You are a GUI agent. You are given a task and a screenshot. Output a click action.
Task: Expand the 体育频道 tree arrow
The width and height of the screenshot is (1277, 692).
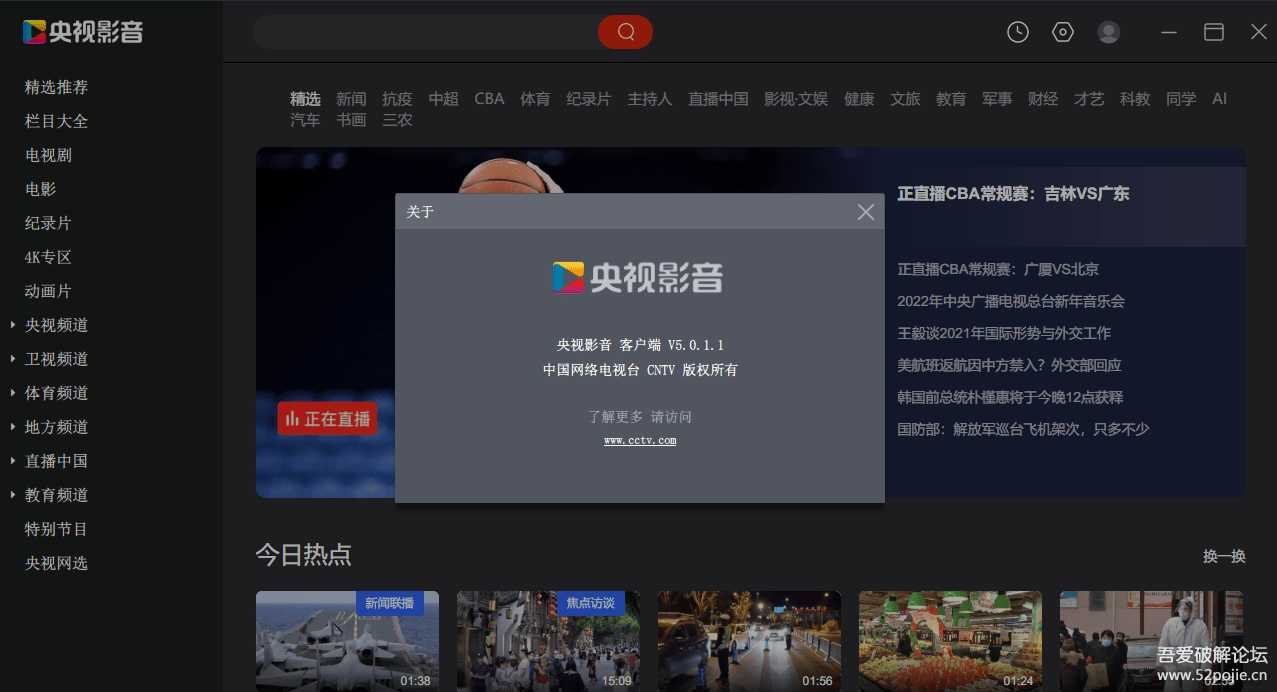12,393
